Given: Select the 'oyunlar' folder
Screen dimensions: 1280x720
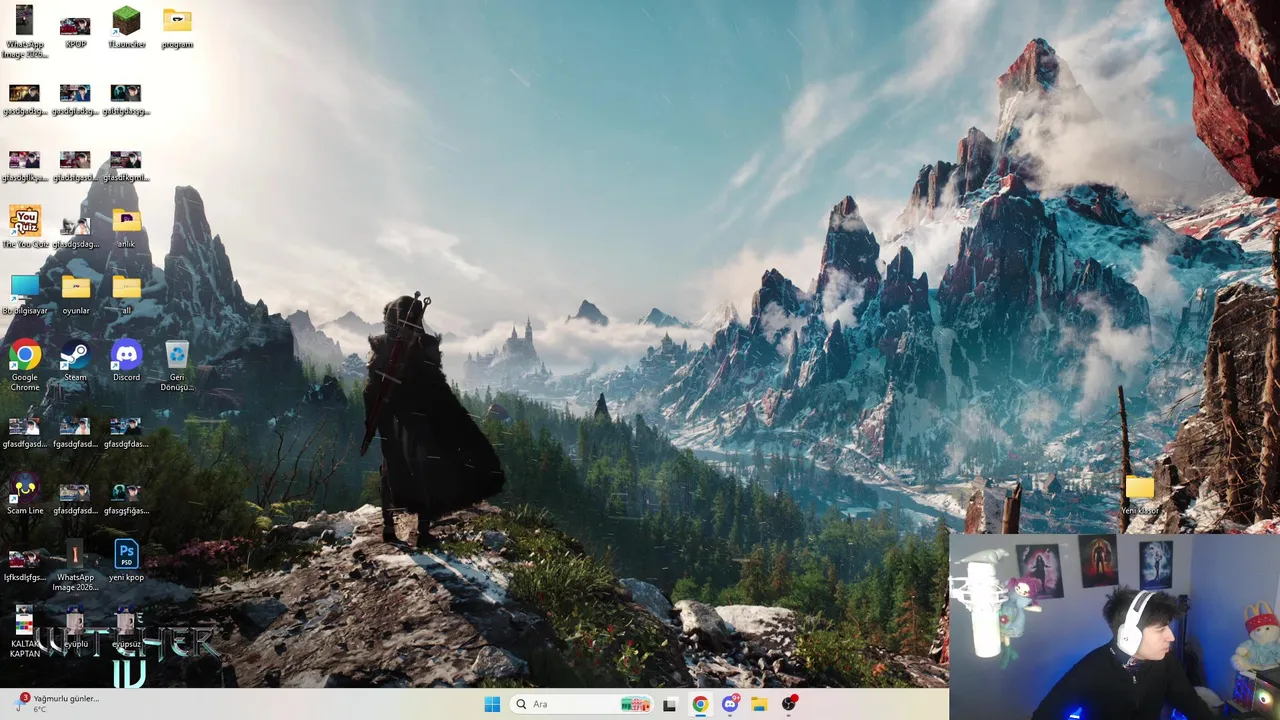Looking at the screenshot, I should pos(75,295).
